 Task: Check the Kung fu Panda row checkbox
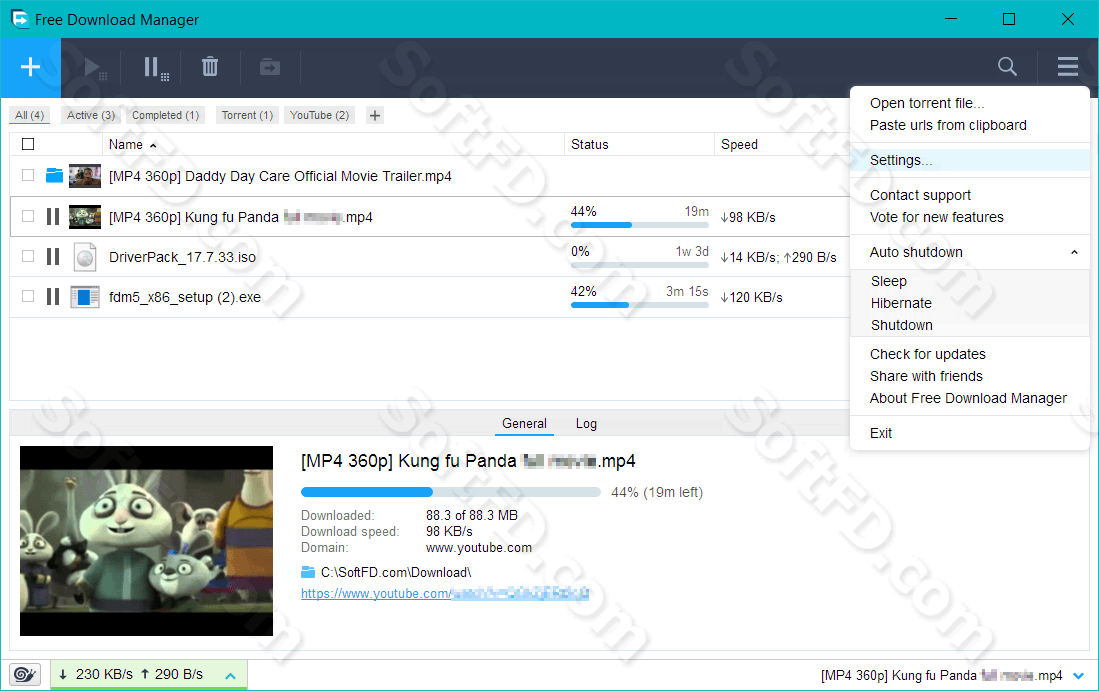(28, 216)
